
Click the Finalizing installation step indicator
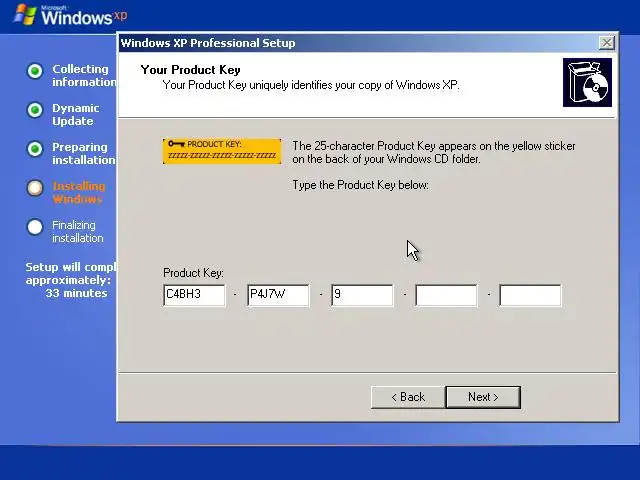pyautogui.click(x=35, y=227)
